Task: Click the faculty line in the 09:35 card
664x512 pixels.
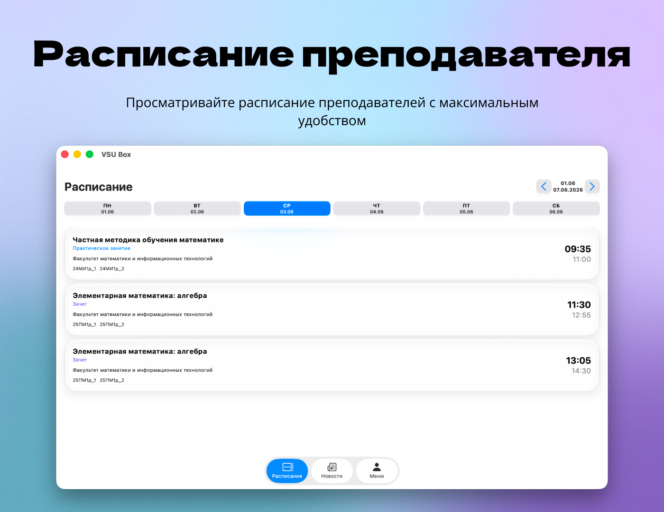Action: [143, 259]
